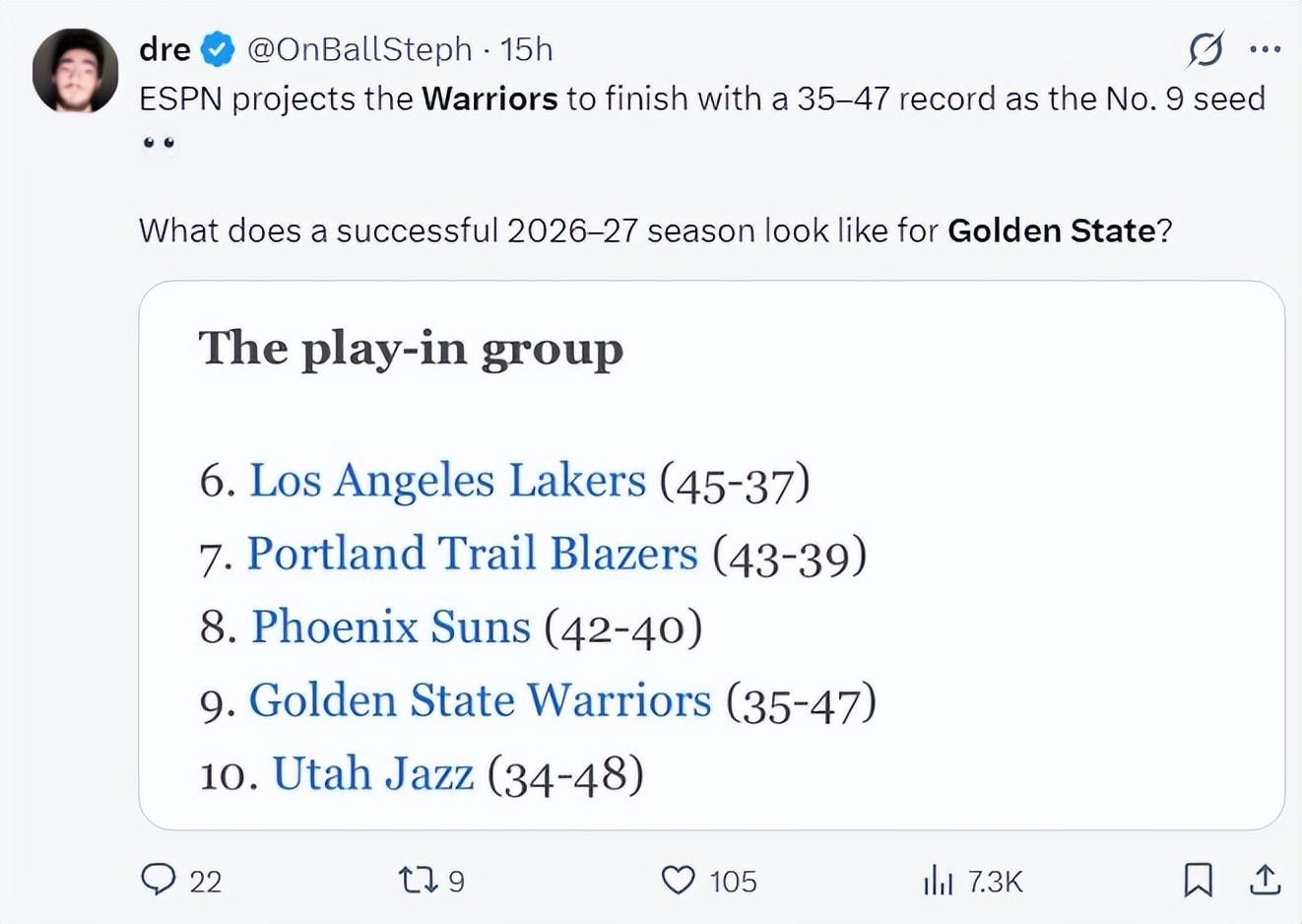Click the 15h timestamp
Screen dimensions: 1302x924
point(526,48)
